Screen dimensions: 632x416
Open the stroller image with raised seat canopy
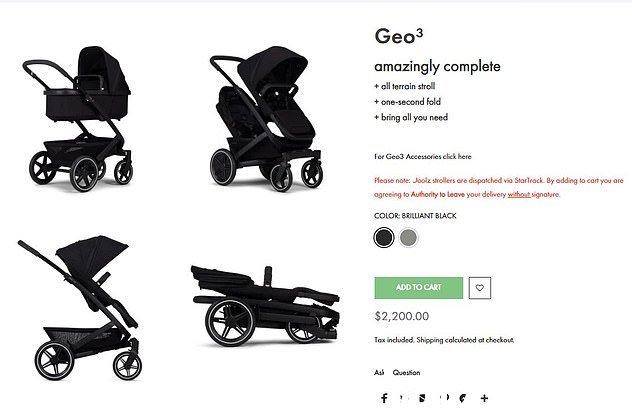(x=266, y=119)
